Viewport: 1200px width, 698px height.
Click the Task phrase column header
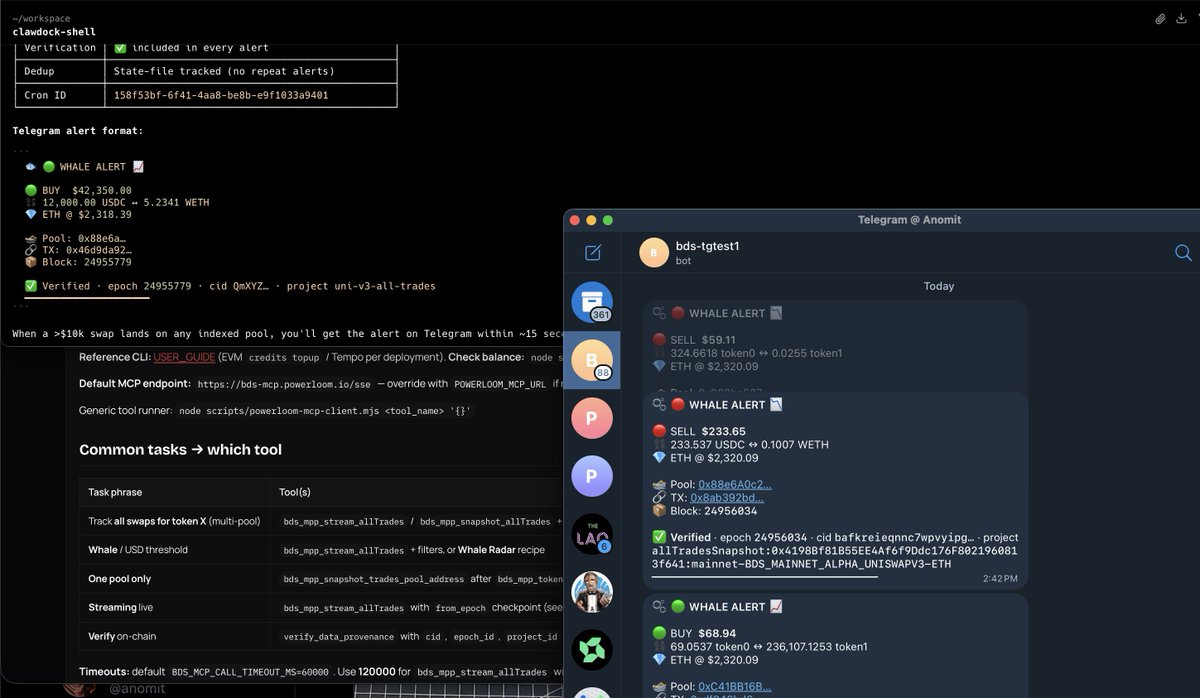point(113,492)
